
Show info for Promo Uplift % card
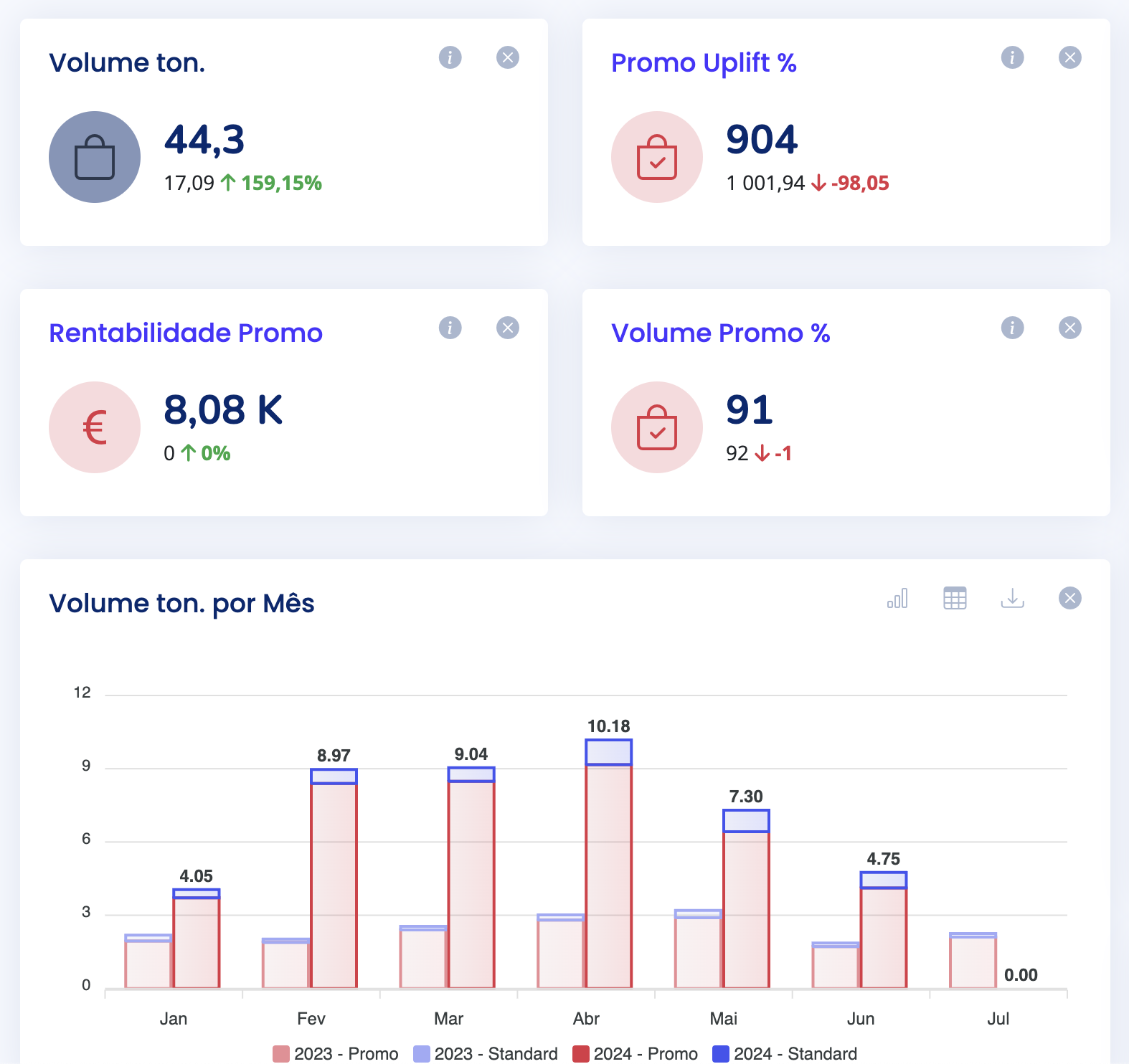coord(1013,57)
